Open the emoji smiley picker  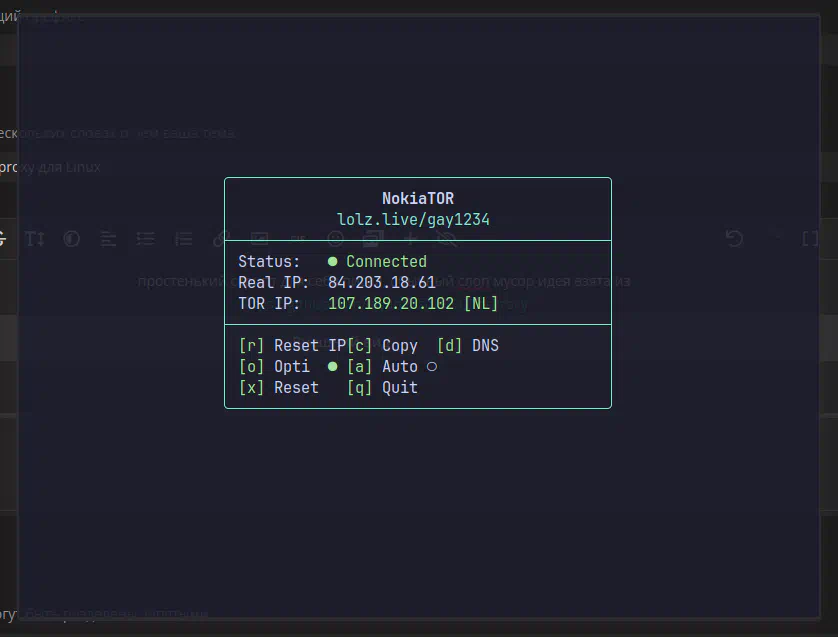[336, 238]
